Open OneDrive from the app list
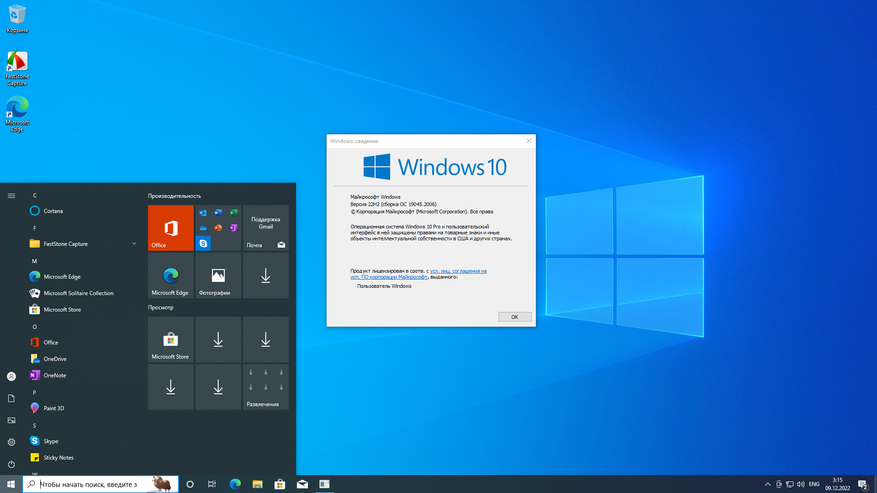The height and width of the screenshot is (493, 877). point(83,359)
